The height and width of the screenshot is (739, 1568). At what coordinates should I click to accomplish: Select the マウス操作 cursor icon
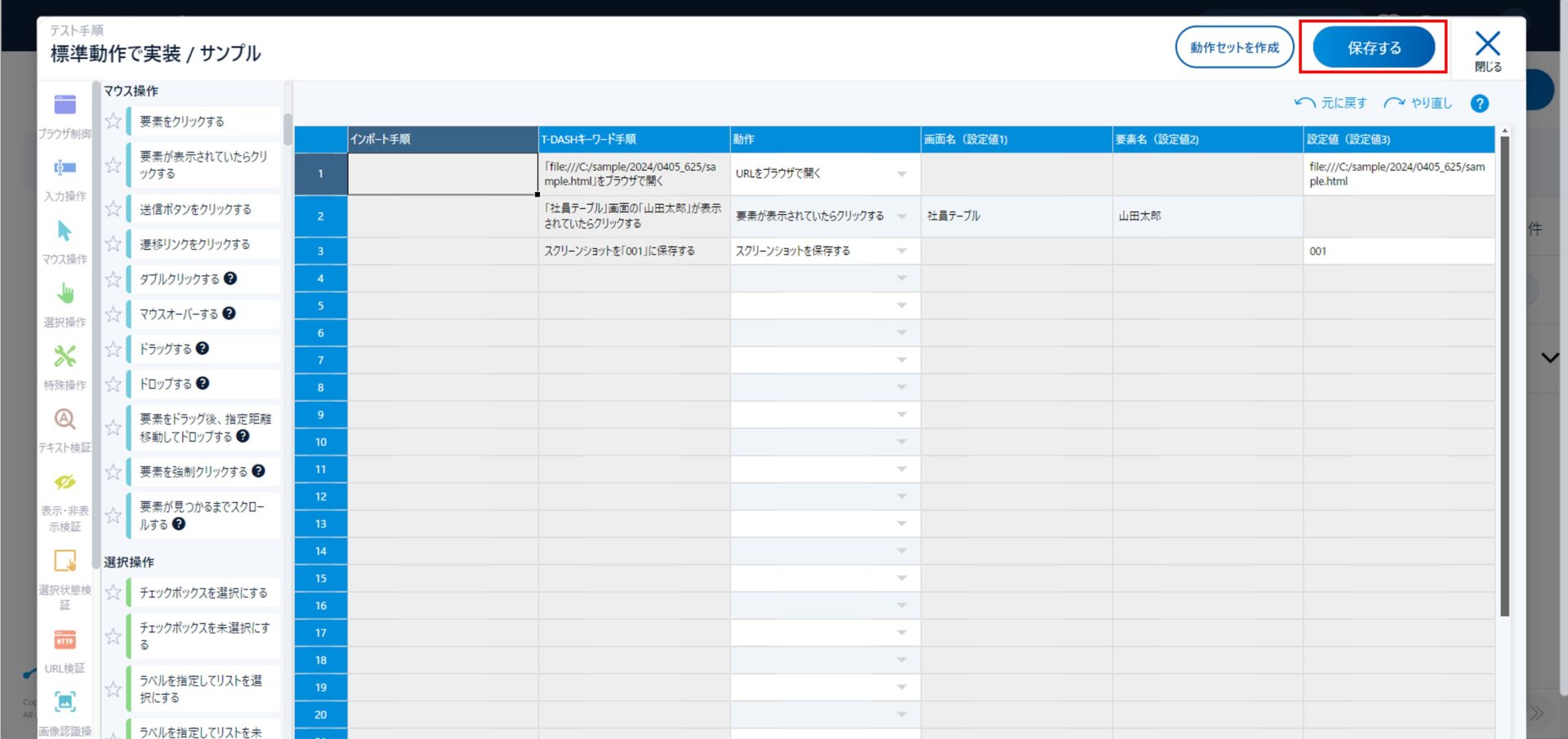pyautogui.click(x=65, y=231)
